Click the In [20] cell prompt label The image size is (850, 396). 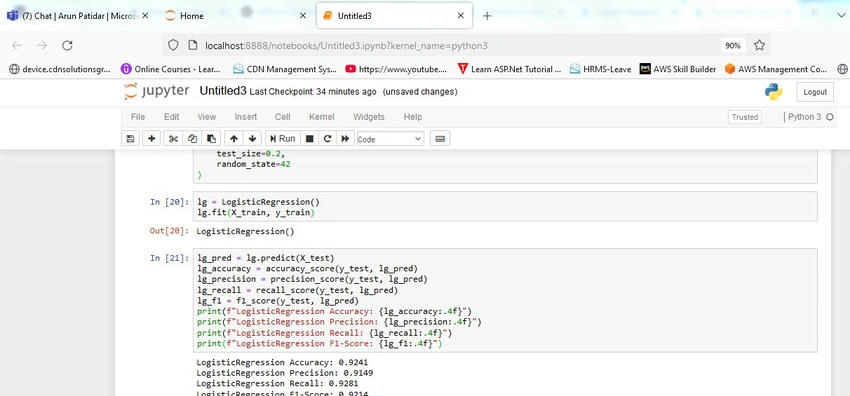point(169,202)
